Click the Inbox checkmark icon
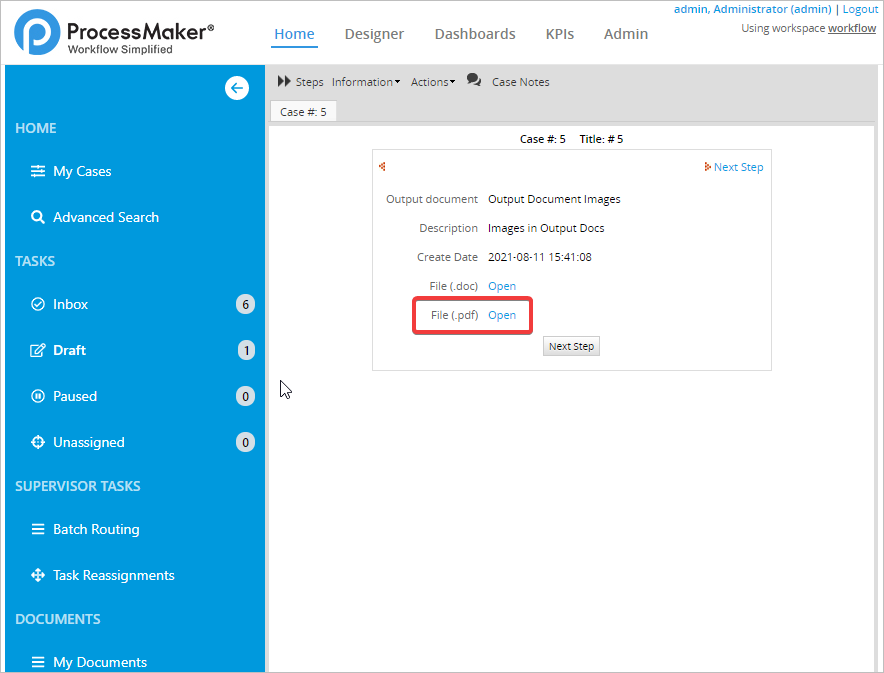The image size is (884, 673). coord(38,304)
